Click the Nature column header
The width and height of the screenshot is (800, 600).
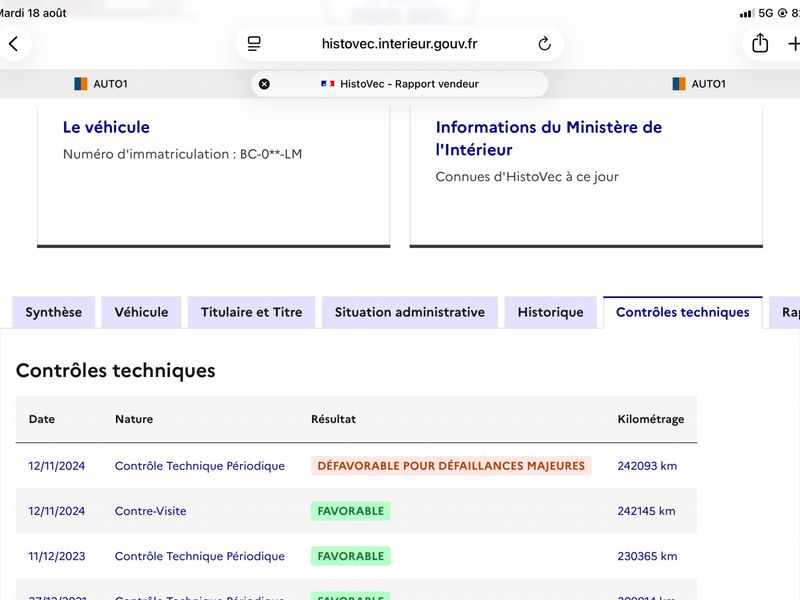(x=134, y=419)
